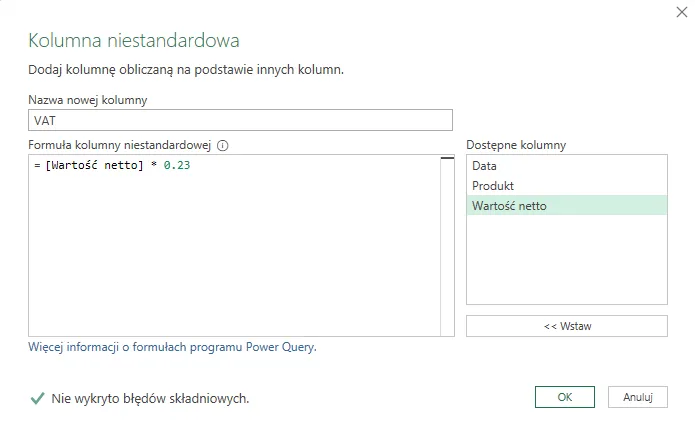Select Wartość netto in the available columns
Viewport: 695px width, 435px height.
[509, 206]
